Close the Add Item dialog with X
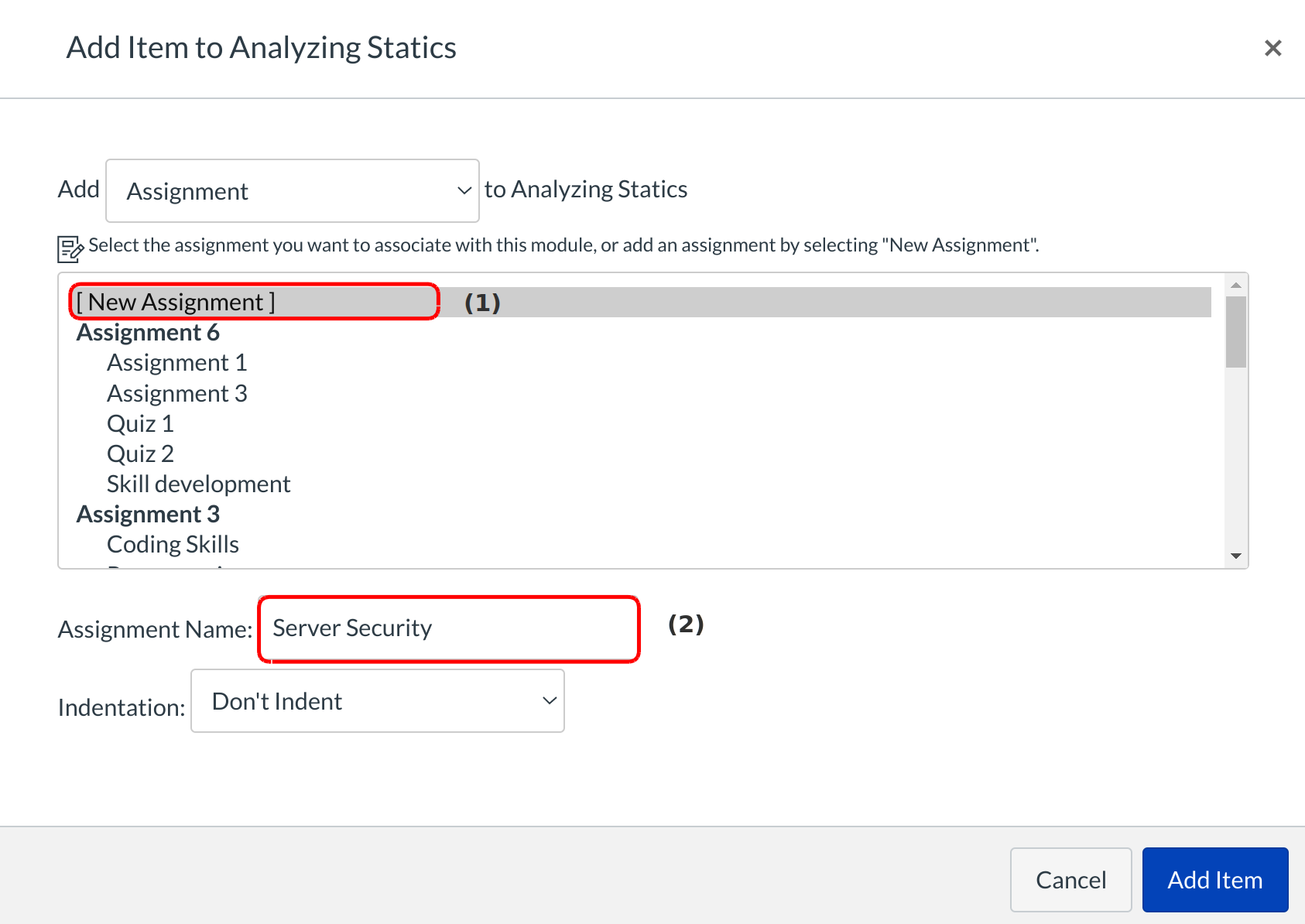 coord(1272,48)
